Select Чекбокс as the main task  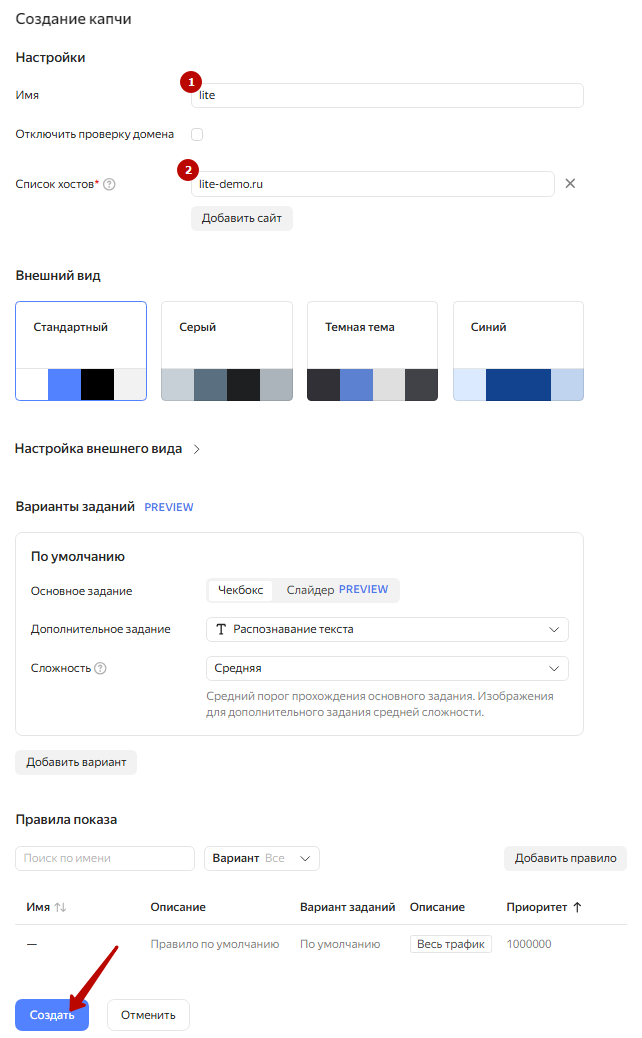coord(240,590)
